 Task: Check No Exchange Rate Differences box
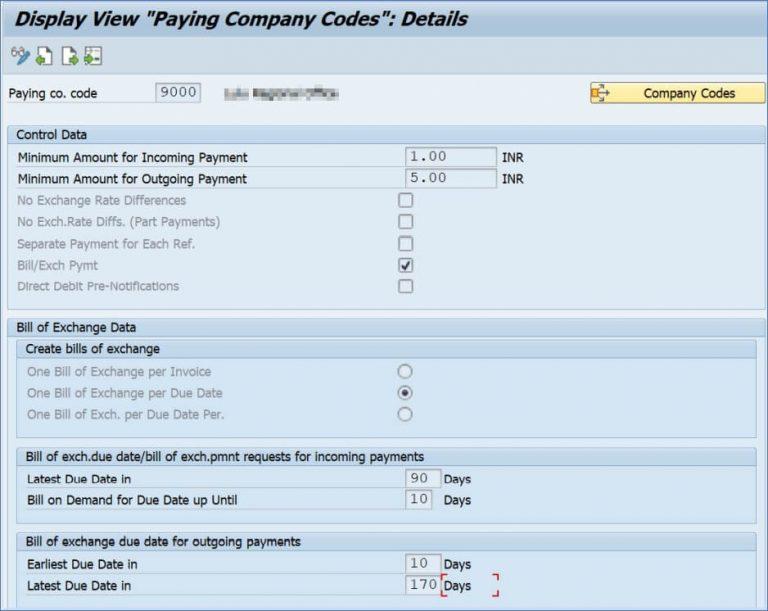click(406, 200)
